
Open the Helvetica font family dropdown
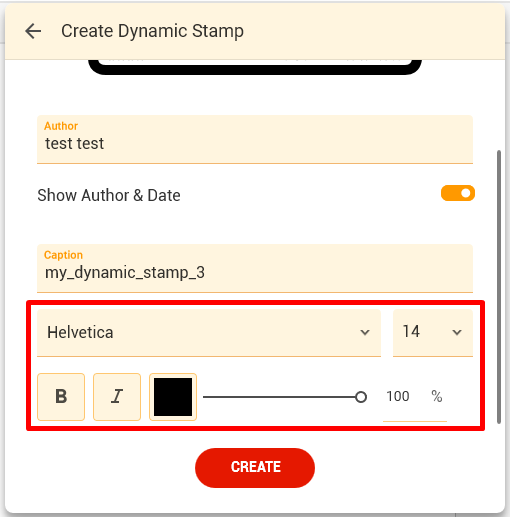[x=209, y=333]
